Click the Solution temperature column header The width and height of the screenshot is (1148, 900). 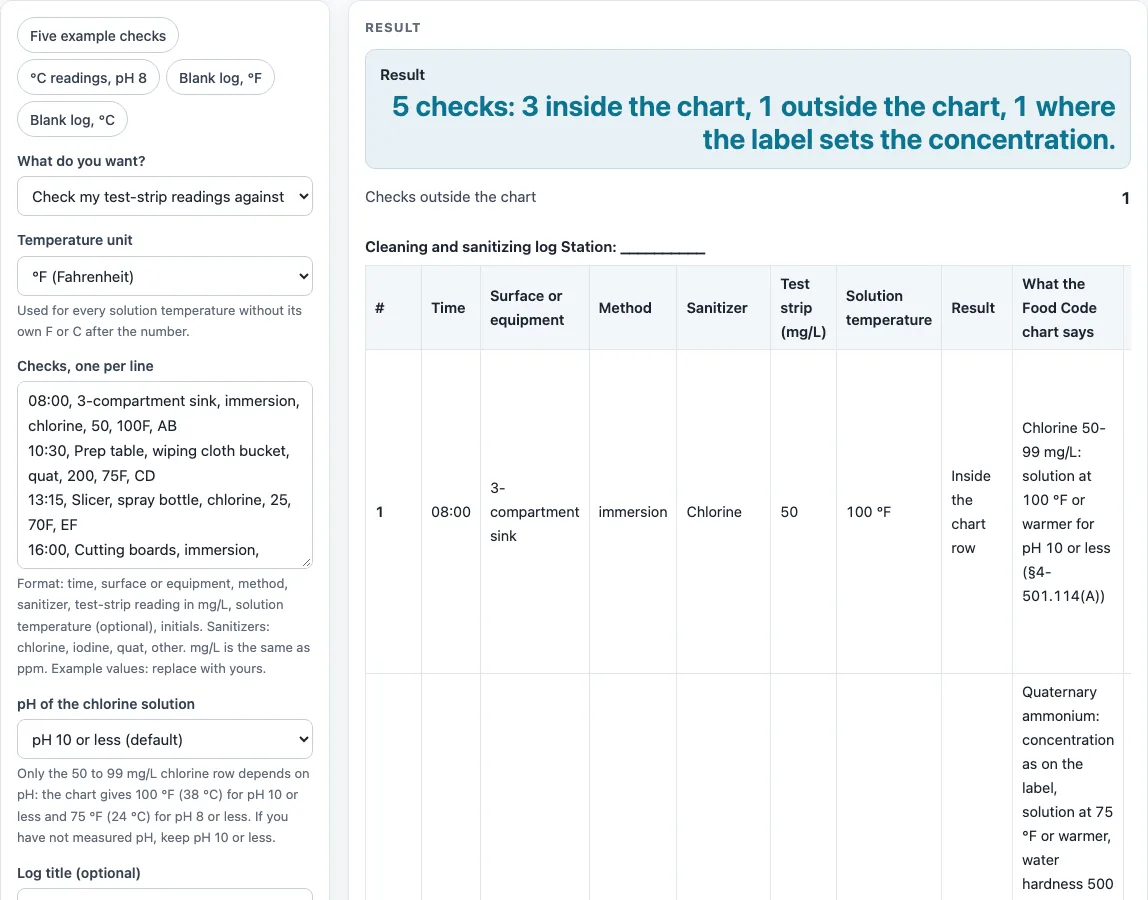pyautogui.click(x=889, y=308)
